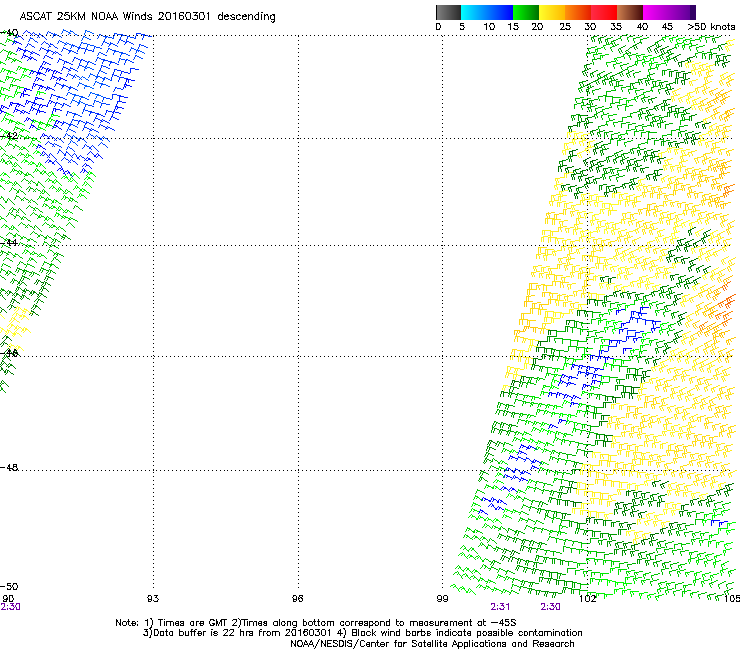Click the purple '2:31' swath time label

(500, 607)
